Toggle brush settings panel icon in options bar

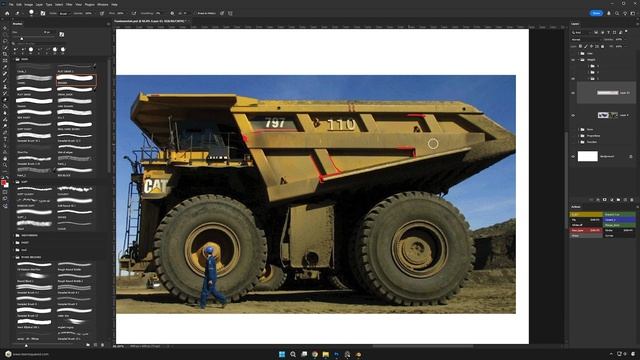[x=43, y=13]
